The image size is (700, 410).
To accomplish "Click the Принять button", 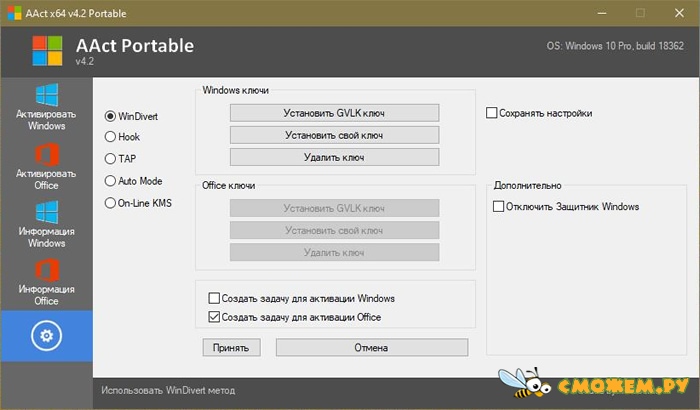I will [x=231, y=347].
